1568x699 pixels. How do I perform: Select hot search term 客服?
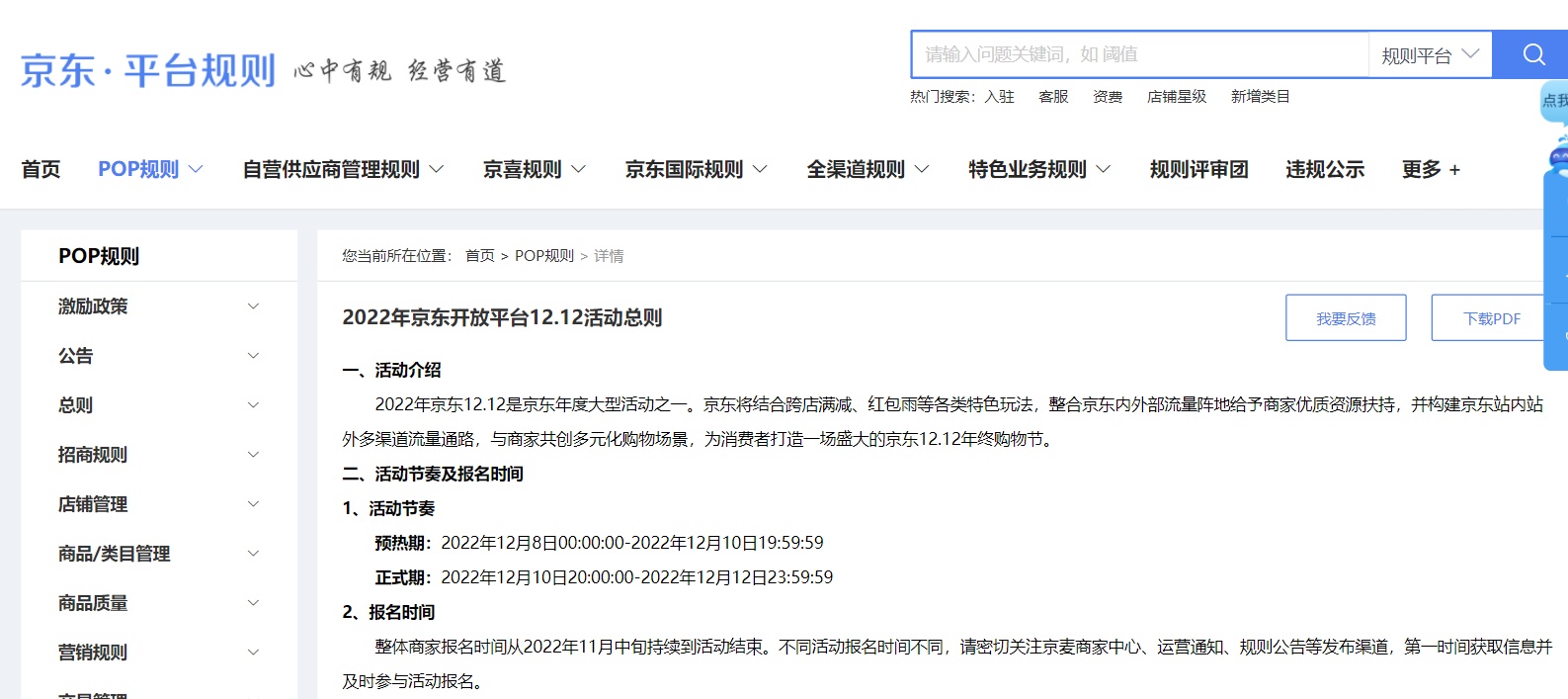coord(1053,97)
